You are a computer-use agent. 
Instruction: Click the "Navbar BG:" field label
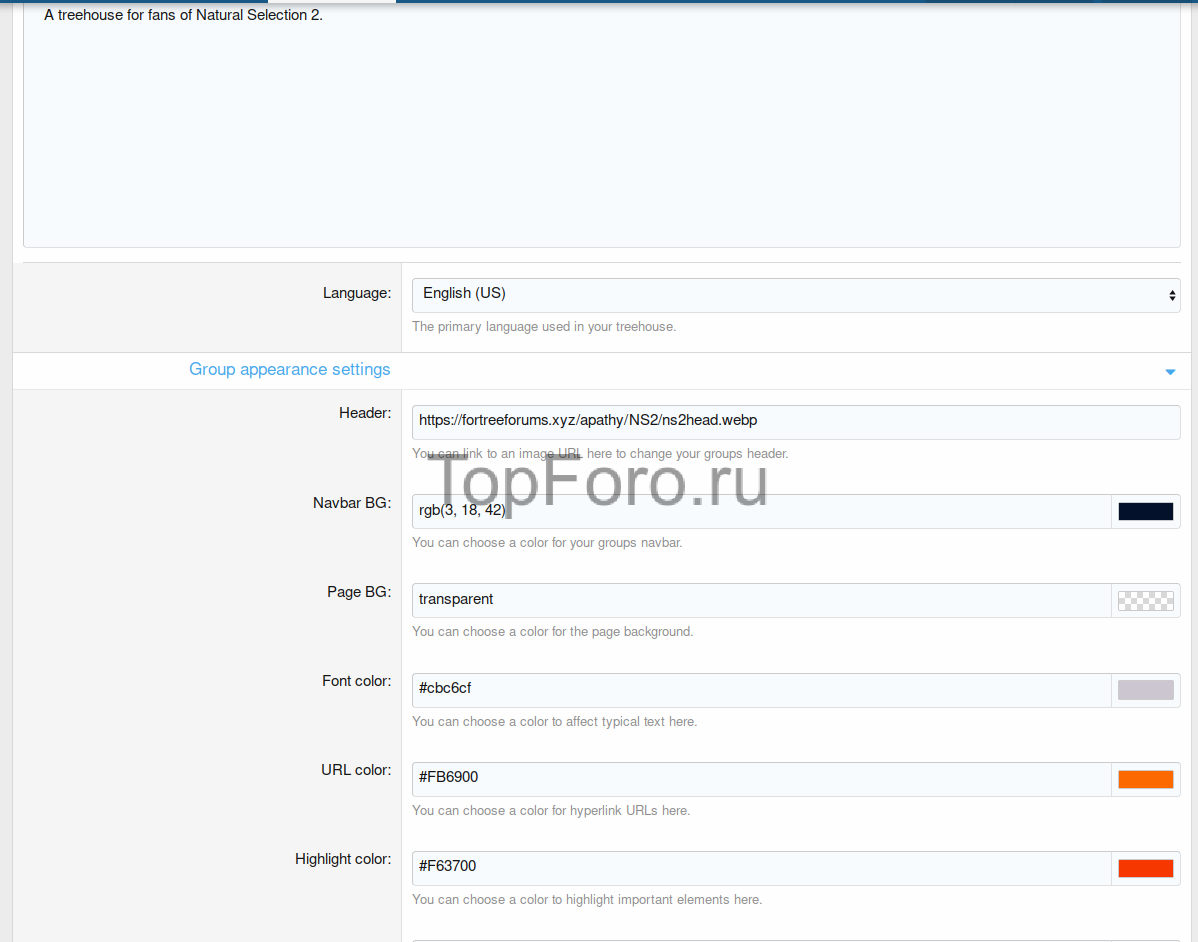352,503
